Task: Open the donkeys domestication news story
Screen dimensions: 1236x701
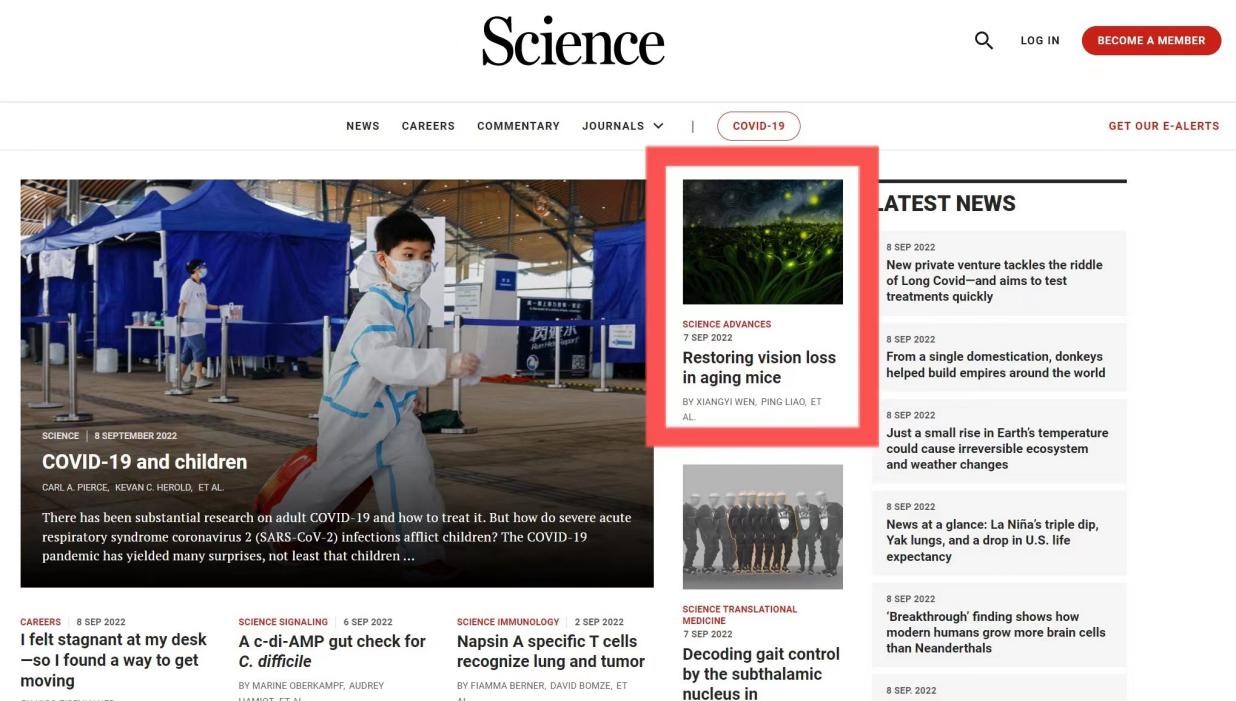Action: (995, 364)
